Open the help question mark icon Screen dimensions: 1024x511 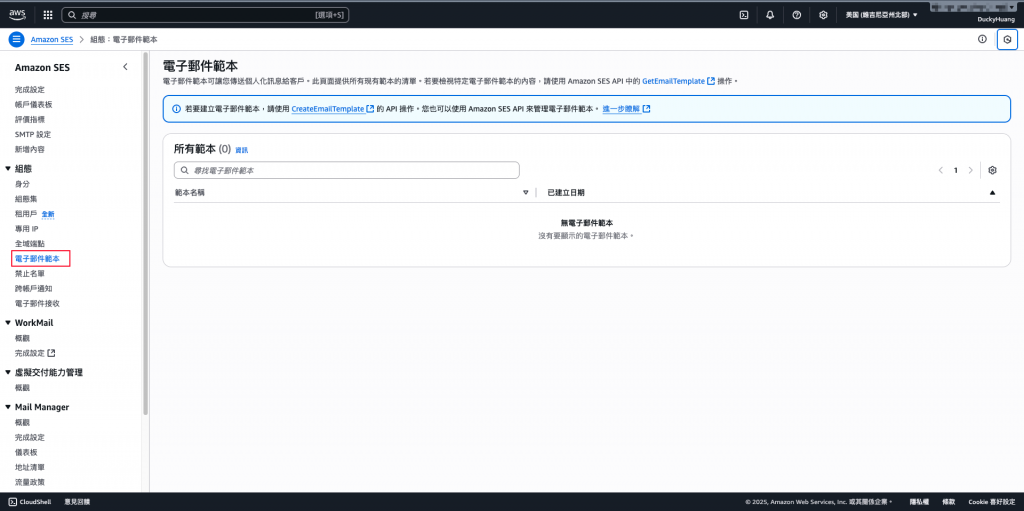[x=797, y=14]
